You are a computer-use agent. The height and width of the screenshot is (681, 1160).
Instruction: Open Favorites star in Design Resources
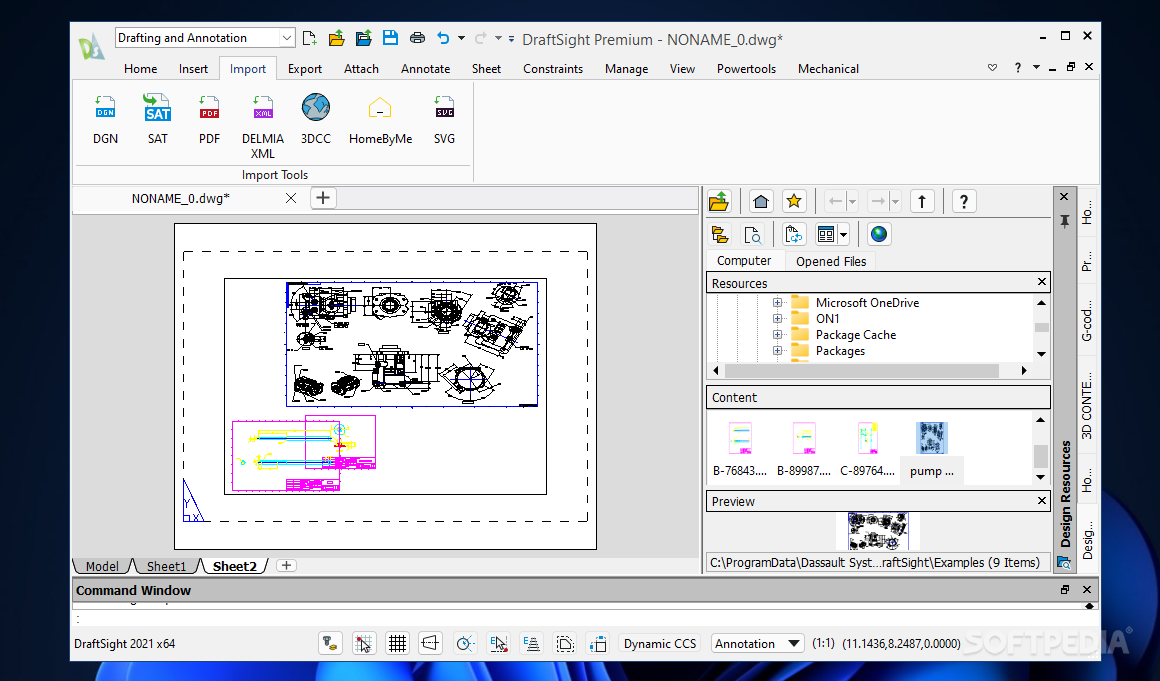coord(794,201)
